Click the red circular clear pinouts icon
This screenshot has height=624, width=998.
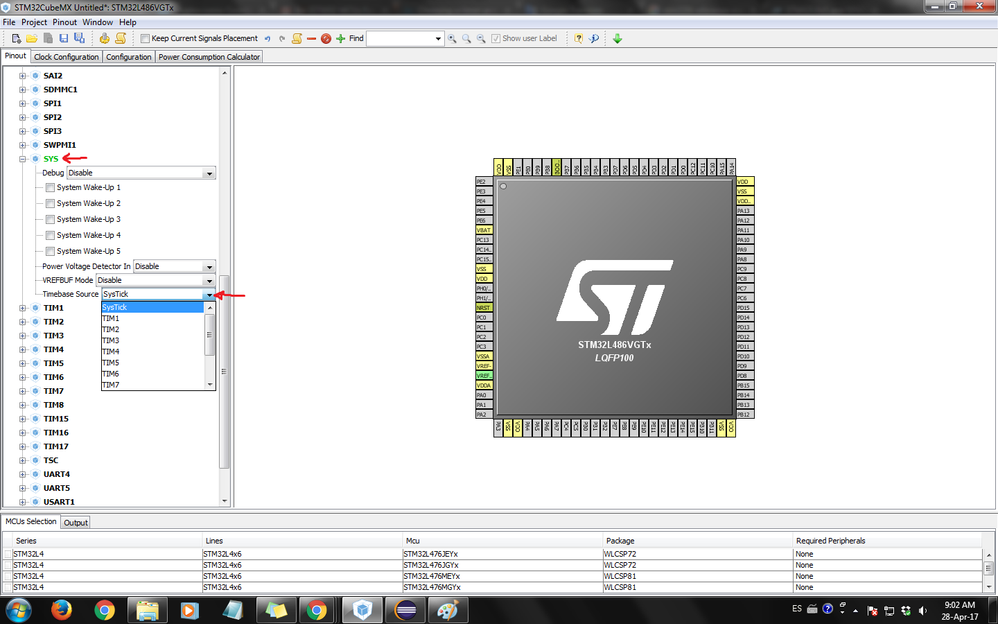(x=326, y=38)
